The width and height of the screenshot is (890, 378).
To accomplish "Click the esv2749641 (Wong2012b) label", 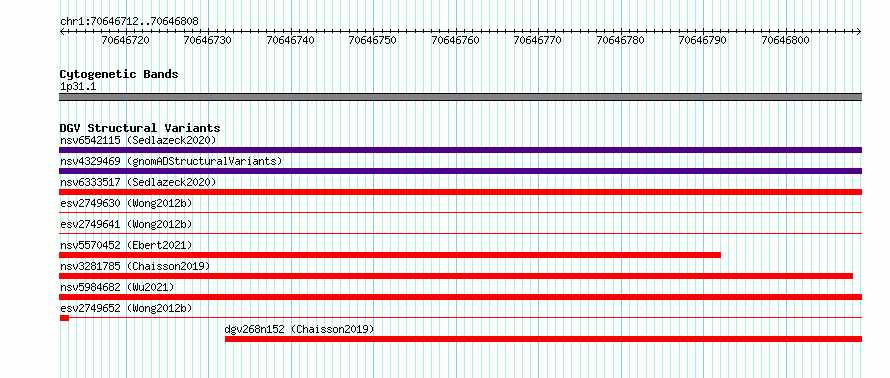I will (x=126, y=224).
